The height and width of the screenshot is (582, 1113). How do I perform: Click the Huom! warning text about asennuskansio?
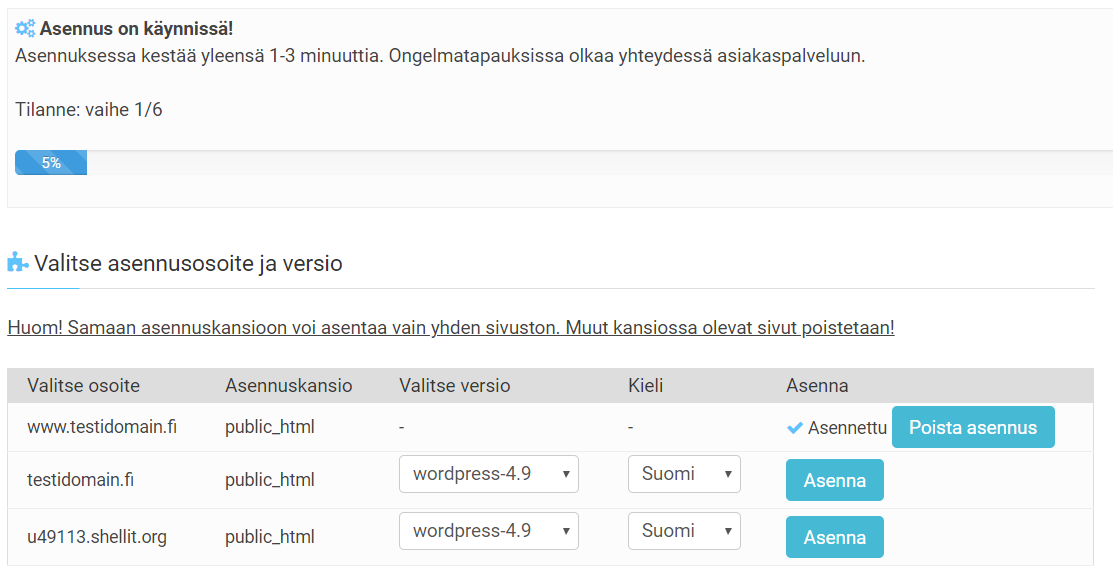pyautogui.click(x=451, y=328)
